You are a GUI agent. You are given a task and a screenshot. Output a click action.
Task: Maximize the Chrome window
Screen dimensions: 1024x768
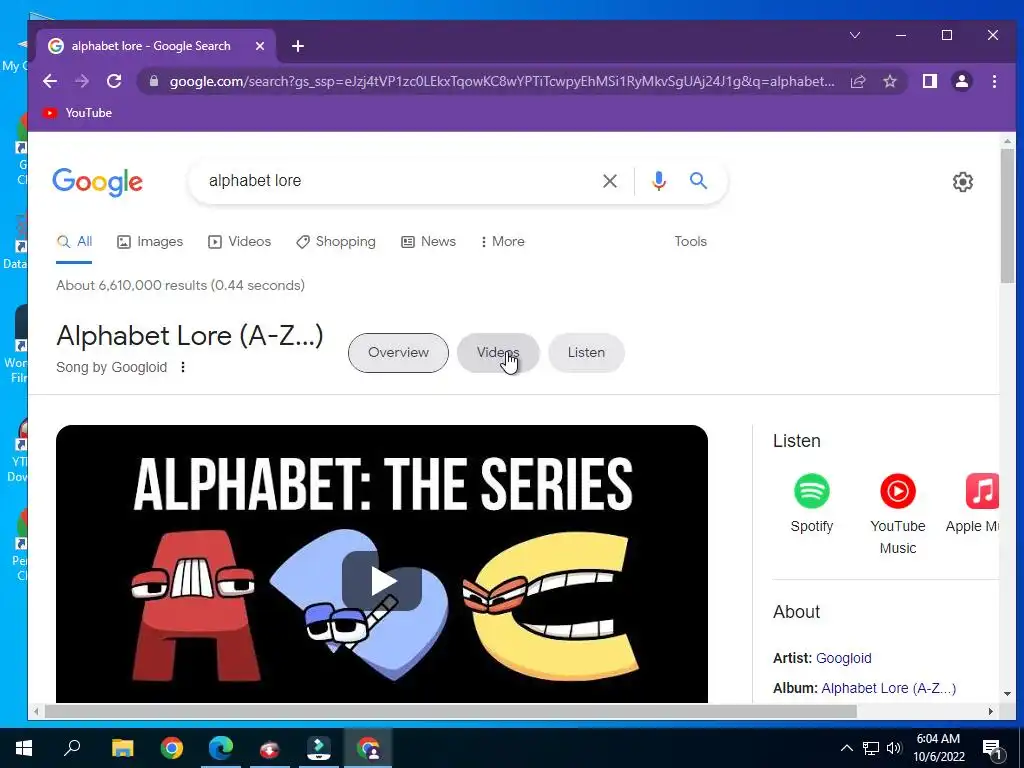pos(947,35)
